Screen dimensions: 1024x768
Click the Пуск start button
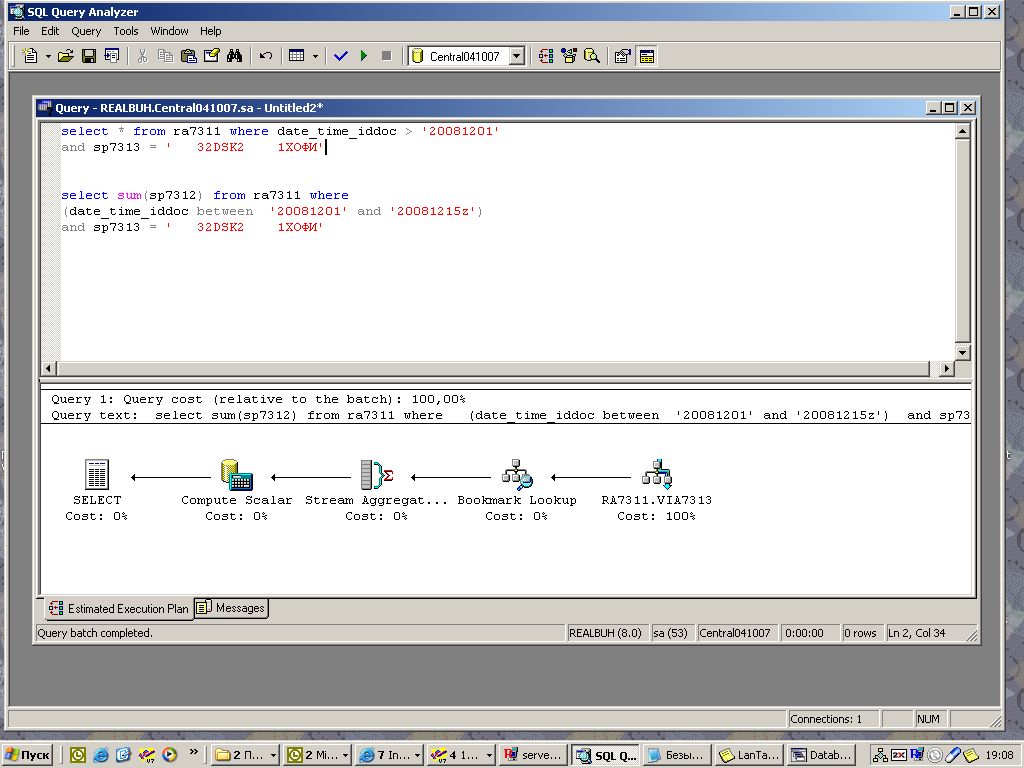pyautogui.click(x=28, y=755)
